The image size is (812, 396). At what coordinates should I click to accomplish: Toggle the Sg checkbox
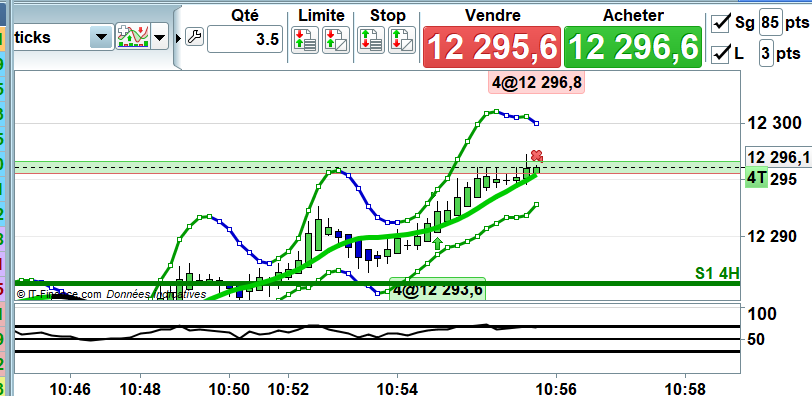coord(720,23)
